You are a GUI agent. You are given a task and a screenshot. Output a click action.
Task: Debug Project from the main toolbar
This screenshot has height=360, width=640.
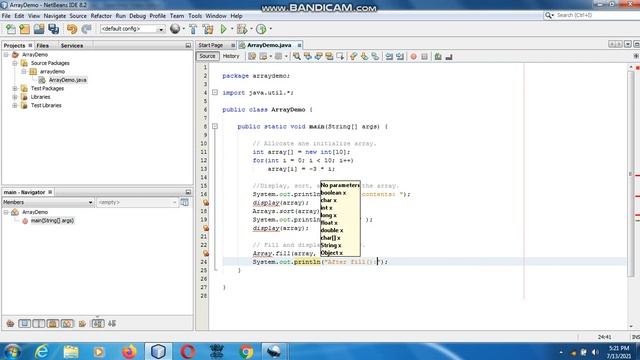(x=242, y=29)
